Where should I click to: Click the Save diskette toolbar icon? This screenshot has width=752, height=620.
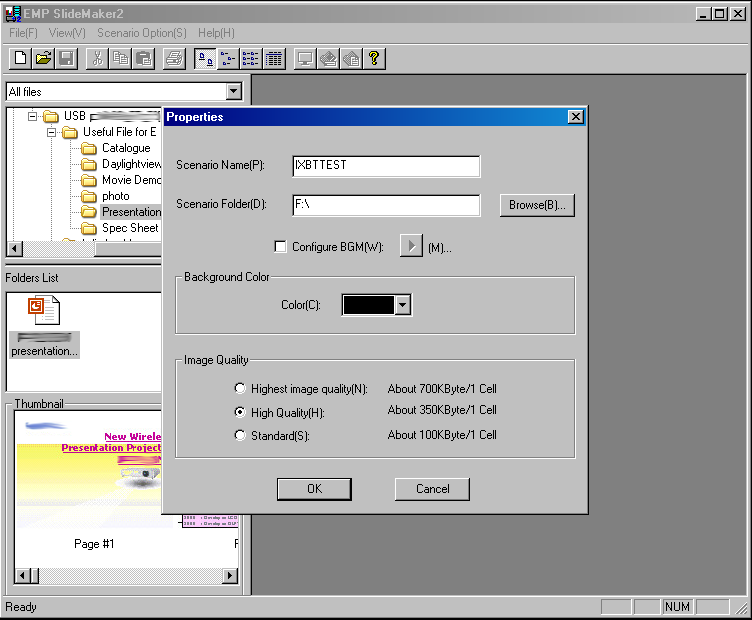point(67,59)
